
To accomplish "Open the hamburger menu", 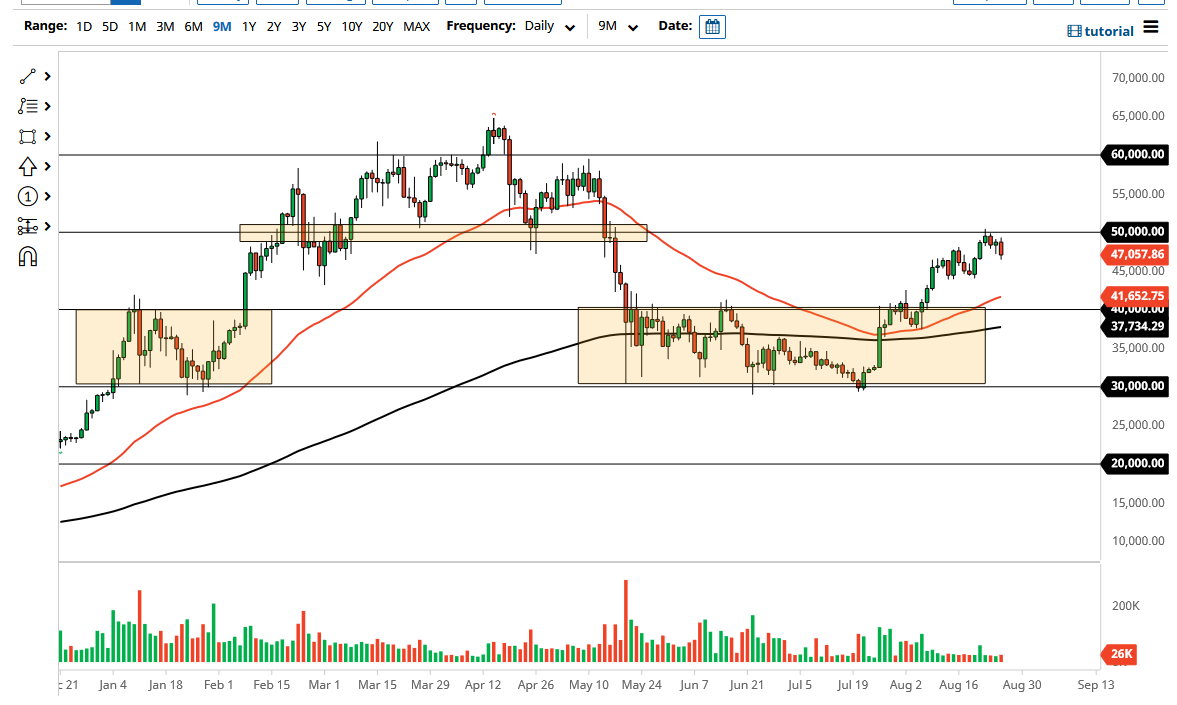I will coord(1150,30).
